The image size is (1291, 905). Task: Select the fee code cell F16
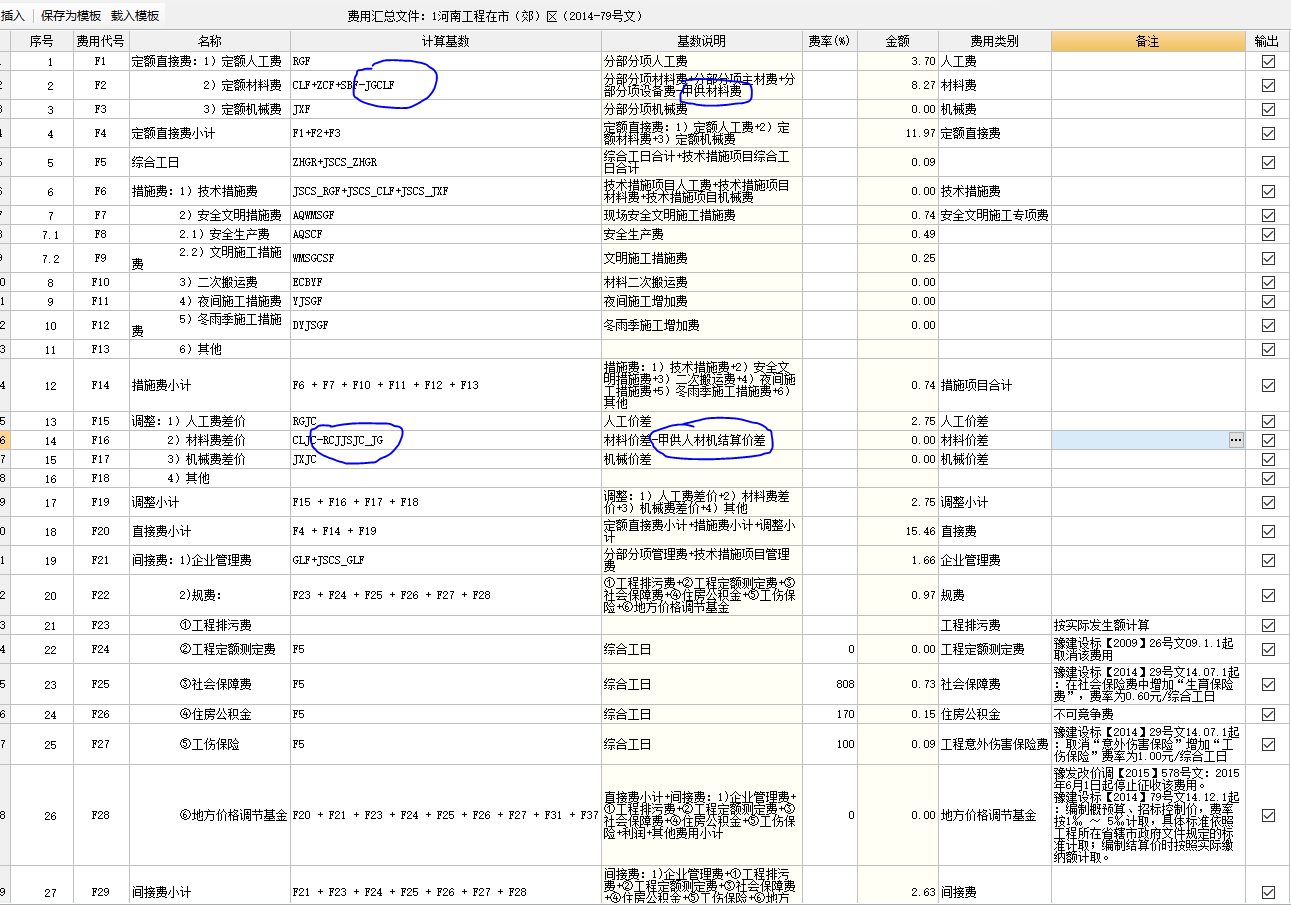point(101,440)
